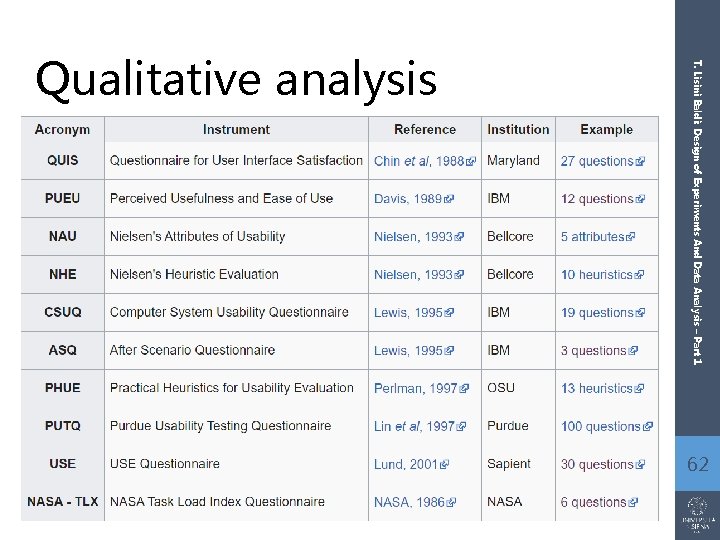Click the Institution column header
This screenshot has width=720, height=540.
pos(518,129)
